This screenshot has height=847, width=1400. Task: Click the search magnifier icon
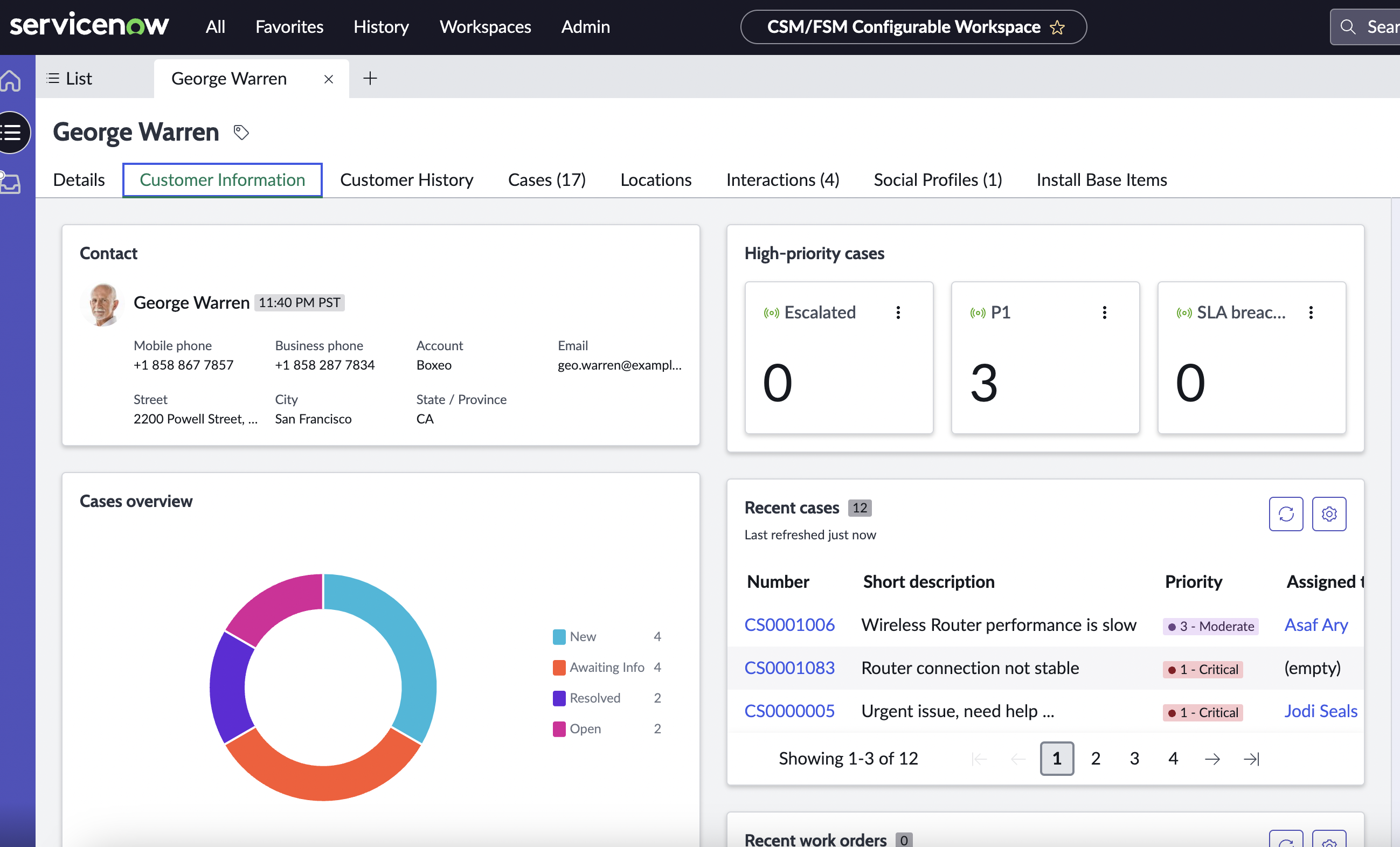1348,27
